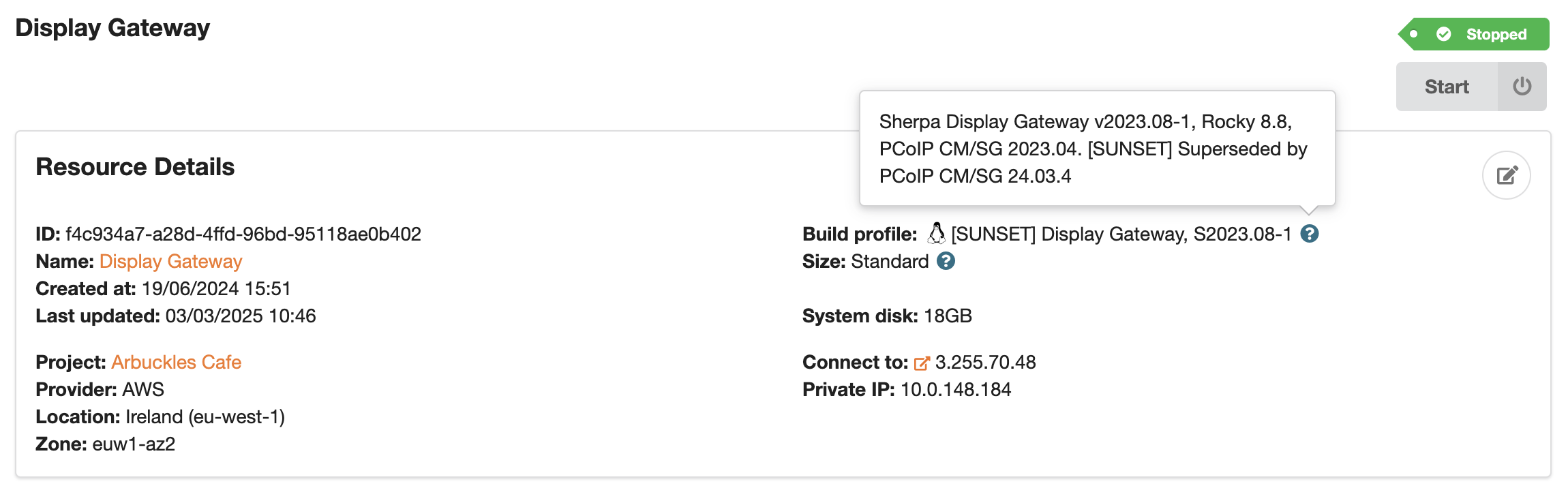Click the edit pencil icon on Resource Details

coord(1506,175)
